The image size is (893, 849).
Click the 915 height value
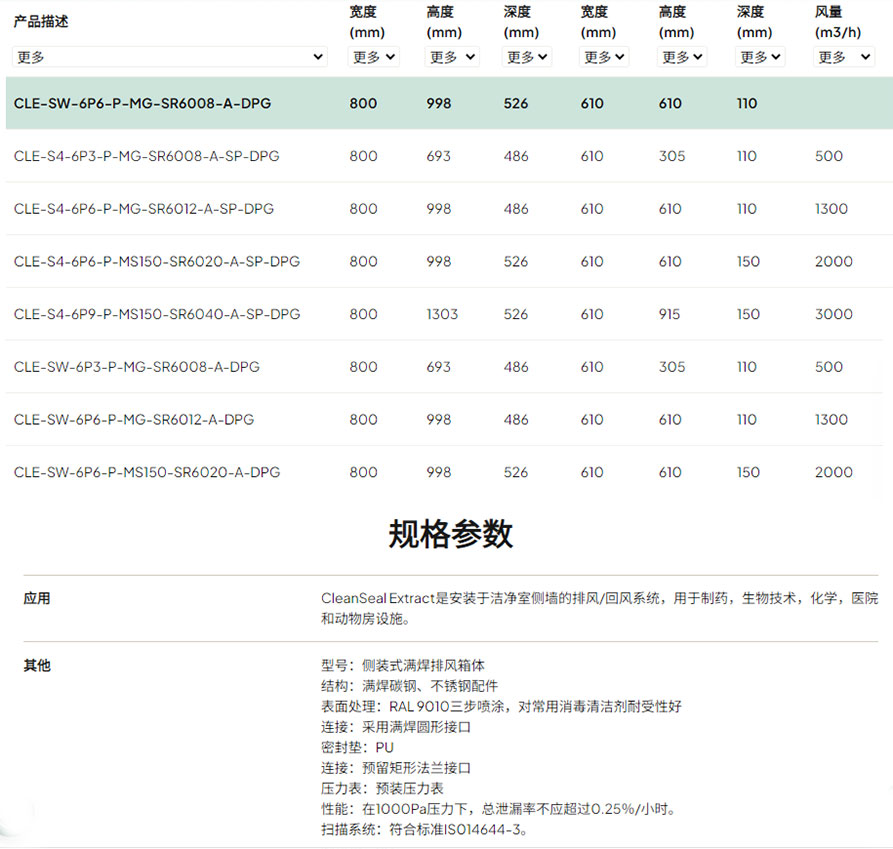point(669,314)
